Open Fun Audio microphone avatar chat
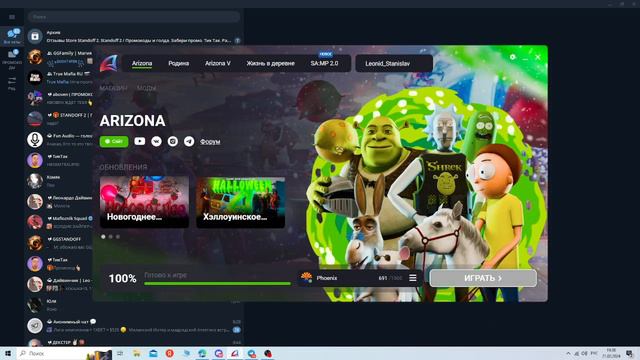Viewport: 640px width, 360px height. coord(35,140)
